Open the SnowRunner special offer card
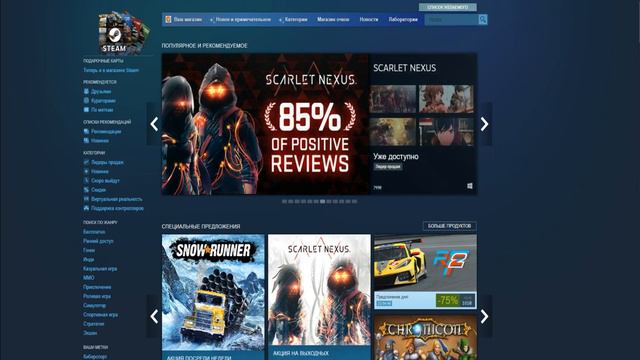The image size is (640, 360). 213,297
